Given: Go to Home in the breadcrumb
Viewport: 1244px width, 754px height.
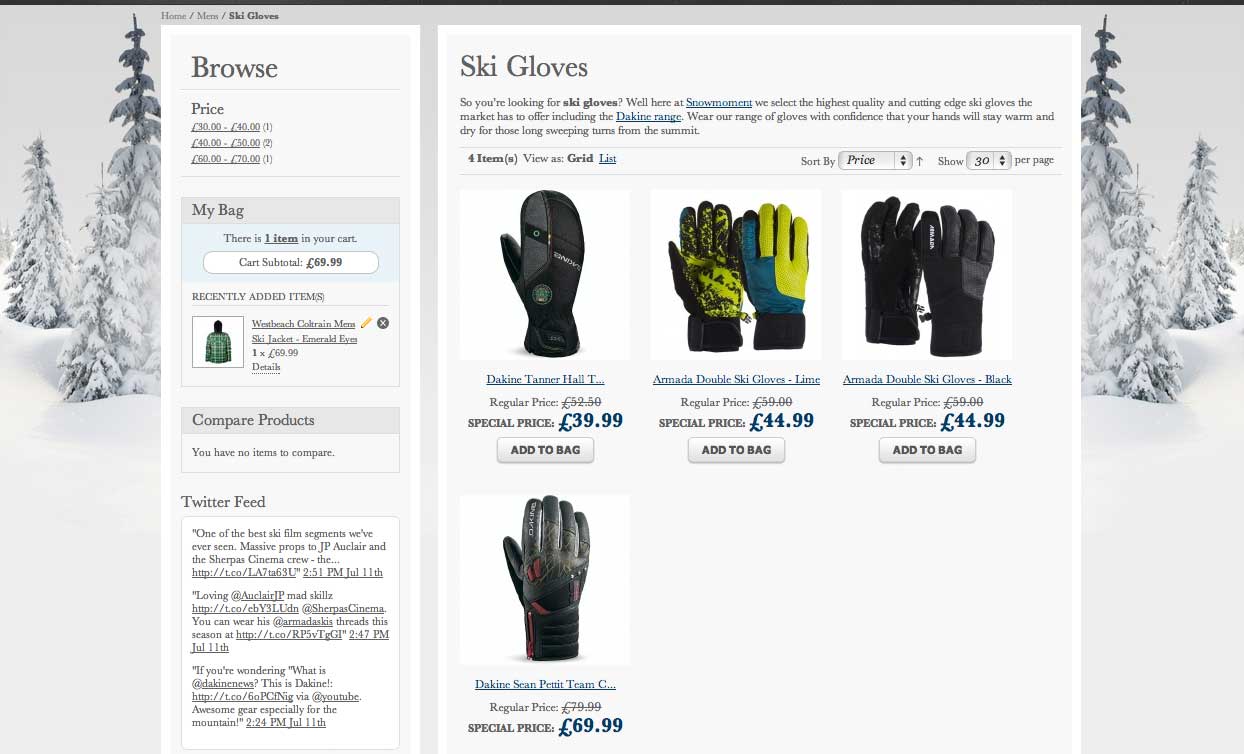Looking at the screenshot, I should [x=174, y=16].
